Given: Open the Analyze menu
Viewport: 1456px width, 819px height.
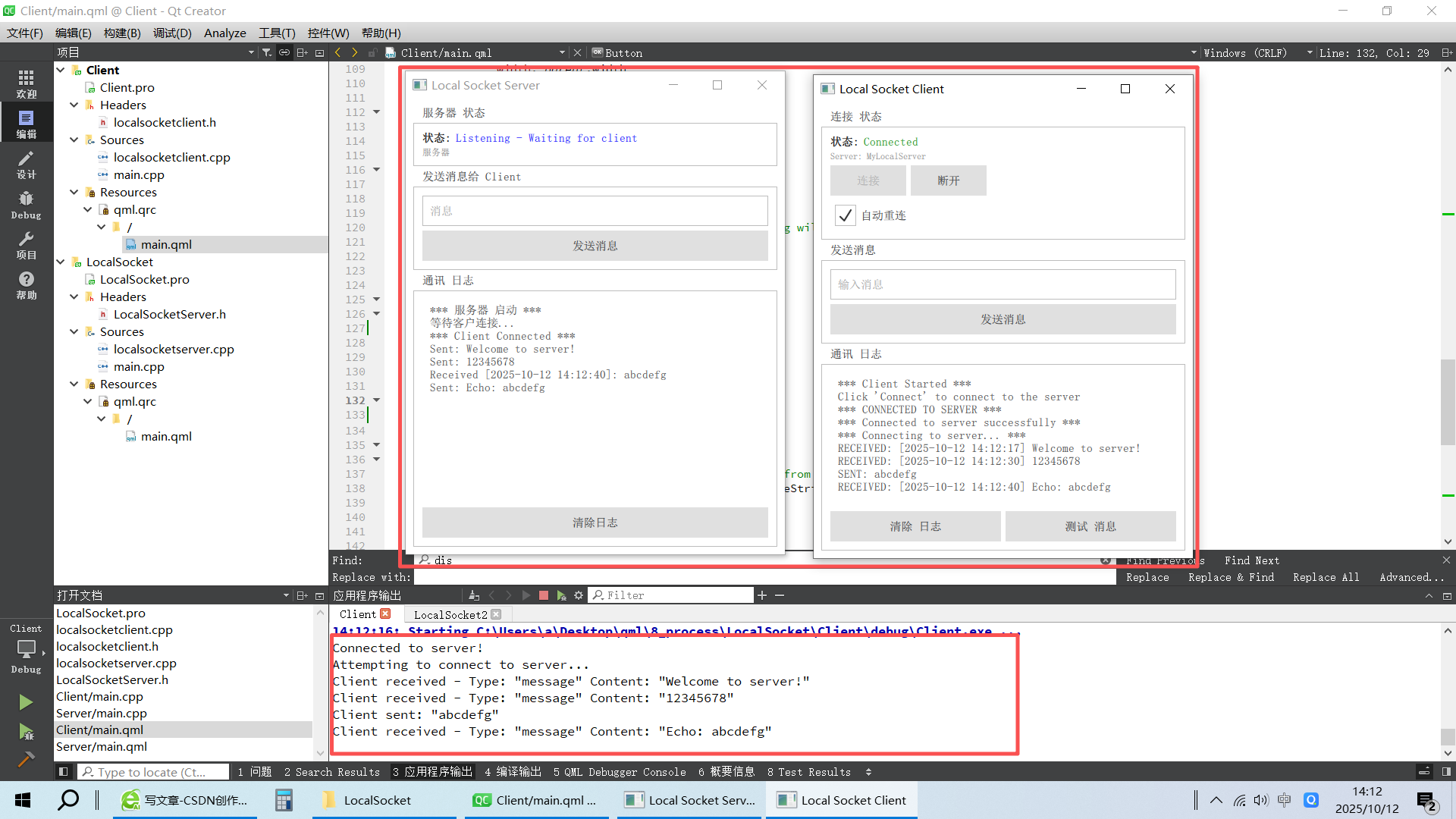Looking at the screenshot, I should pyautogui.click(x=224, y=33).
